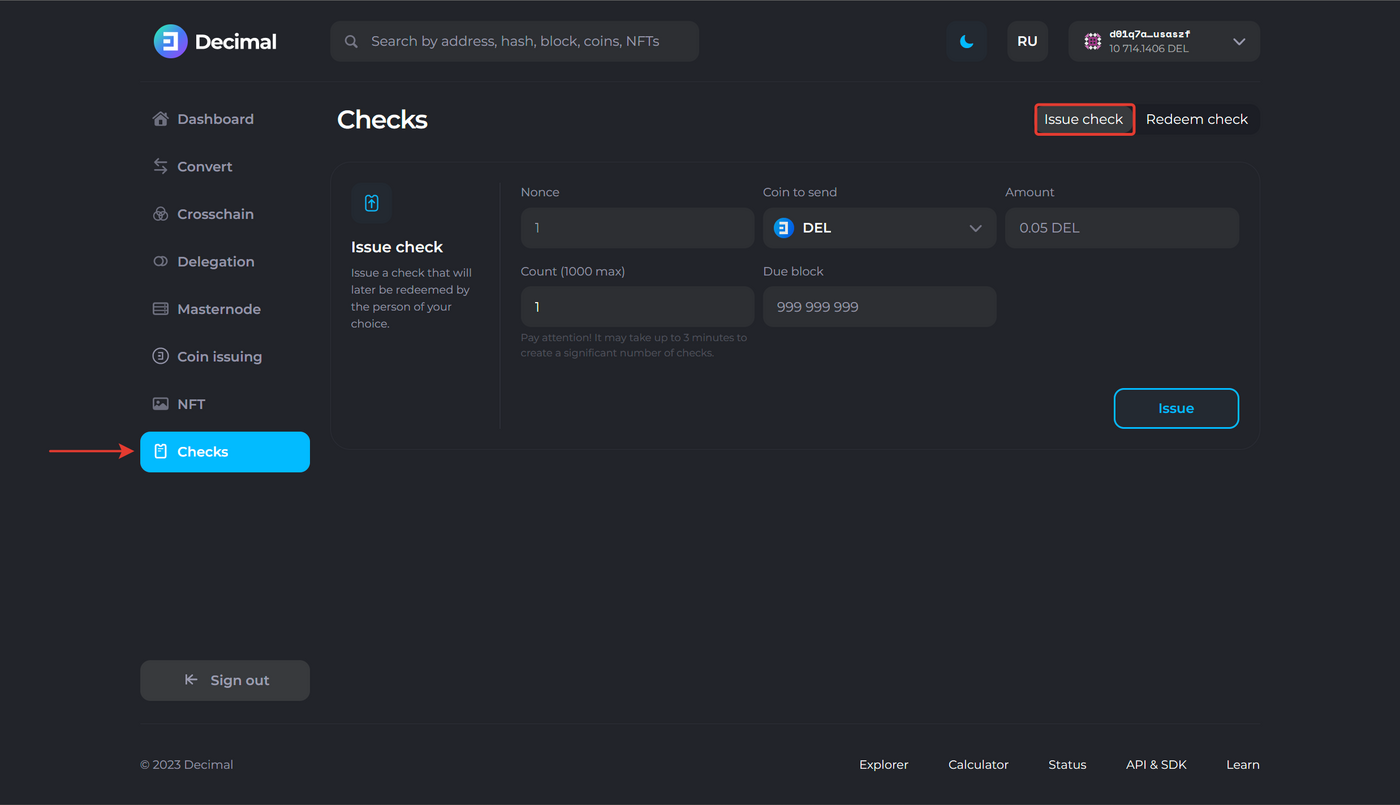Focus the Amount input field
Screen dimensions: 1400x805
1121,228
